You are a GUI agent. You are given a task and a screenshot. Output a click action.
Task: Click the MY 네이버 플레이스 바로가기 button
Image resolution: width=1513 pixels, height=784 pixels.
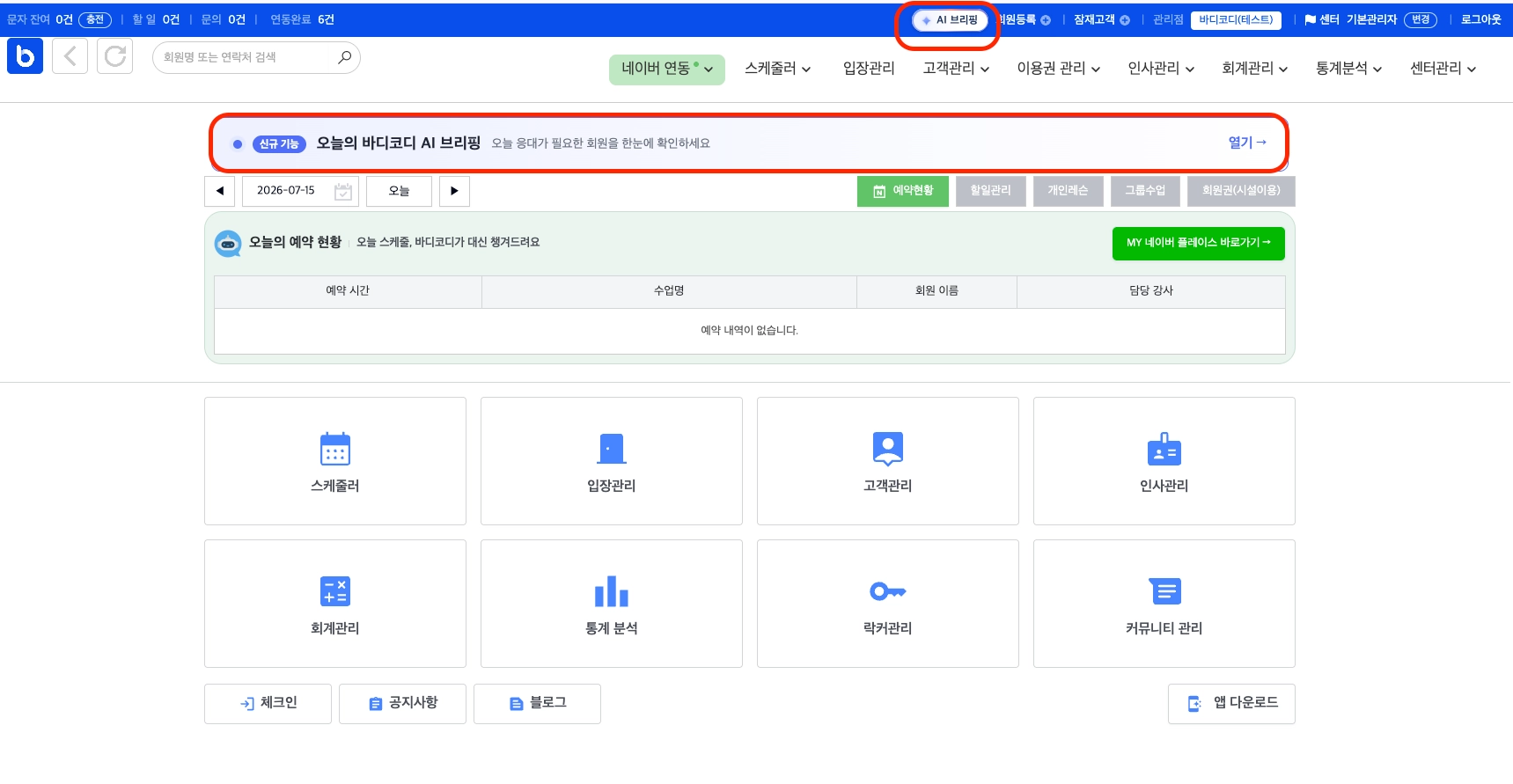(x=1199, y=244)
